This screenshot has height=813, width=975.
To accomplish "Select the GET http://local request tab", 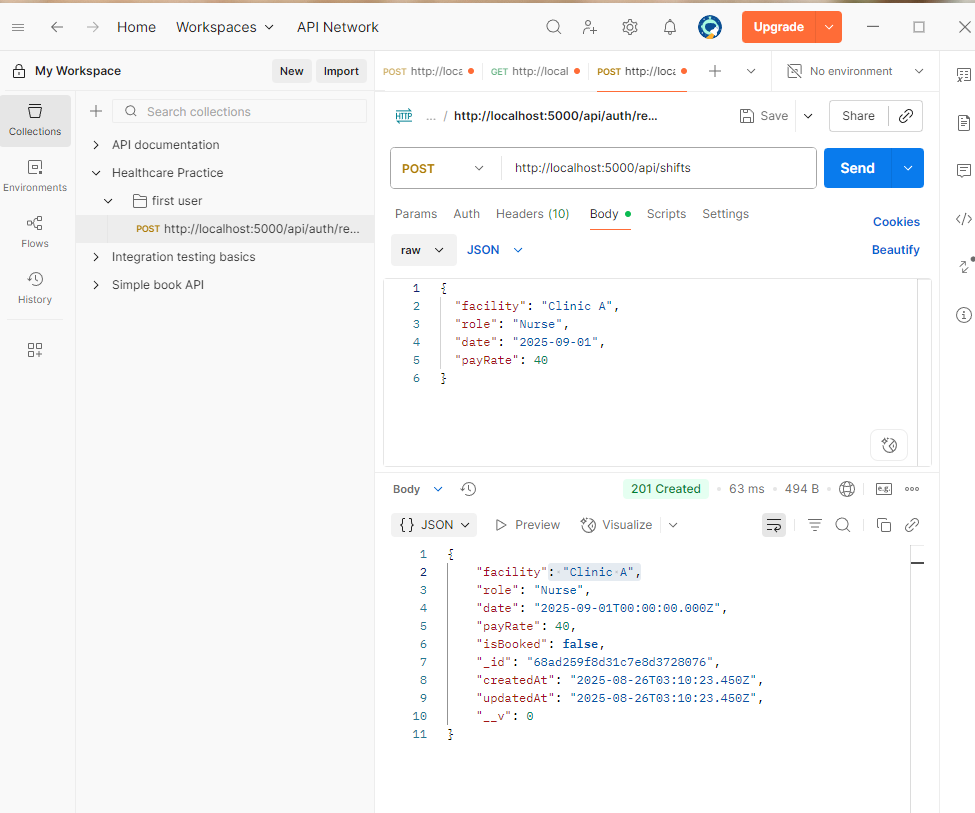I will (535, 72).
